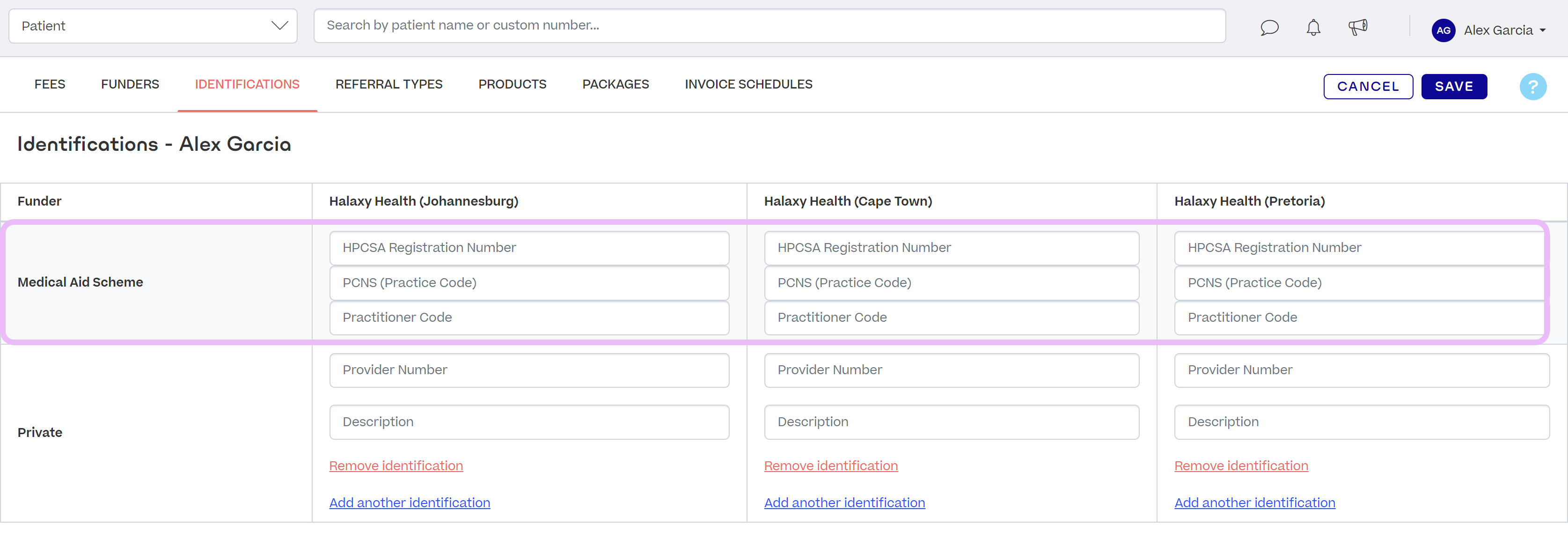This screenshot has width=1568, height=547.
Task: Click Johannesburg Description field
Action: (529, 422)
